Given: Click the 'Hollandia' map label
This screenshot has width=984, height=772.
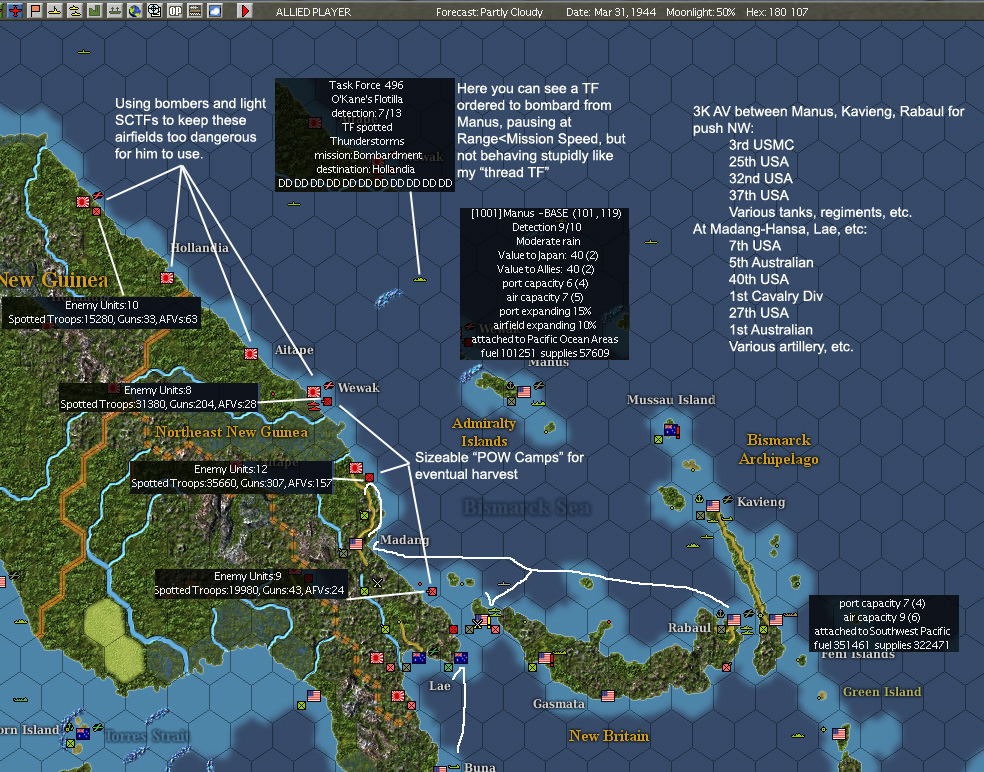Looking at the screenshot, I should point(200,248).
